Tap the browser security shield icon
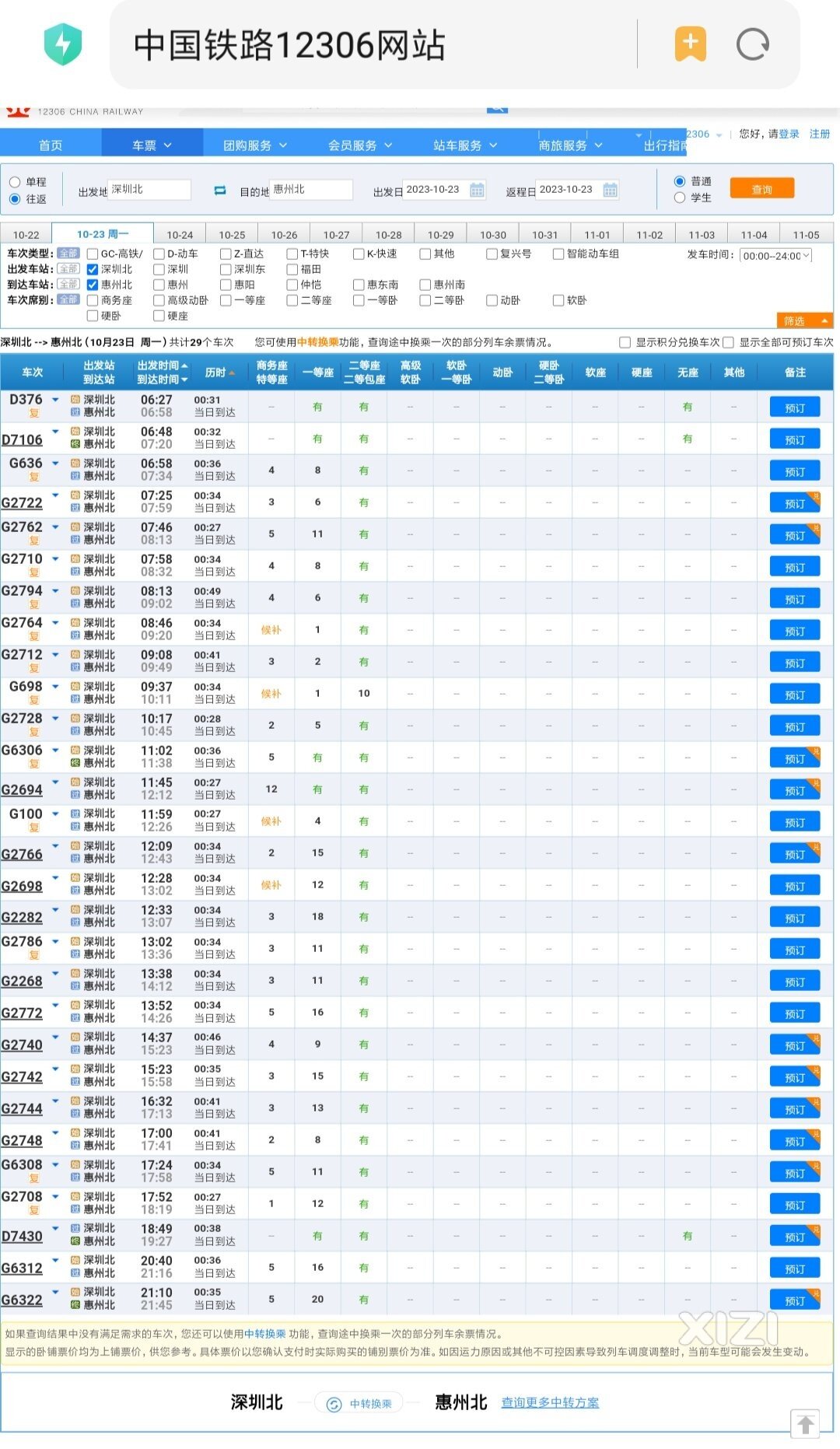Screen dimensions: 840x1449 63,44
